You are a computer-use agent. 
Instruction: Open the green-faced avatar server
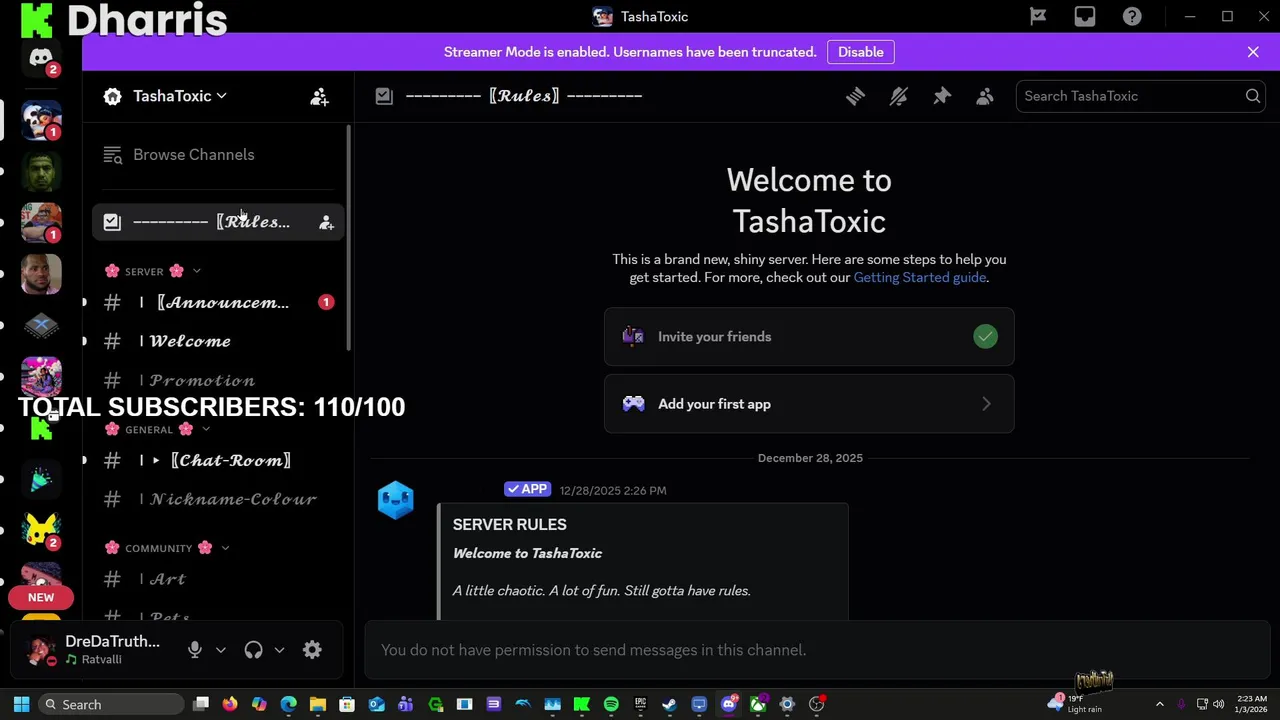[41, 172]
